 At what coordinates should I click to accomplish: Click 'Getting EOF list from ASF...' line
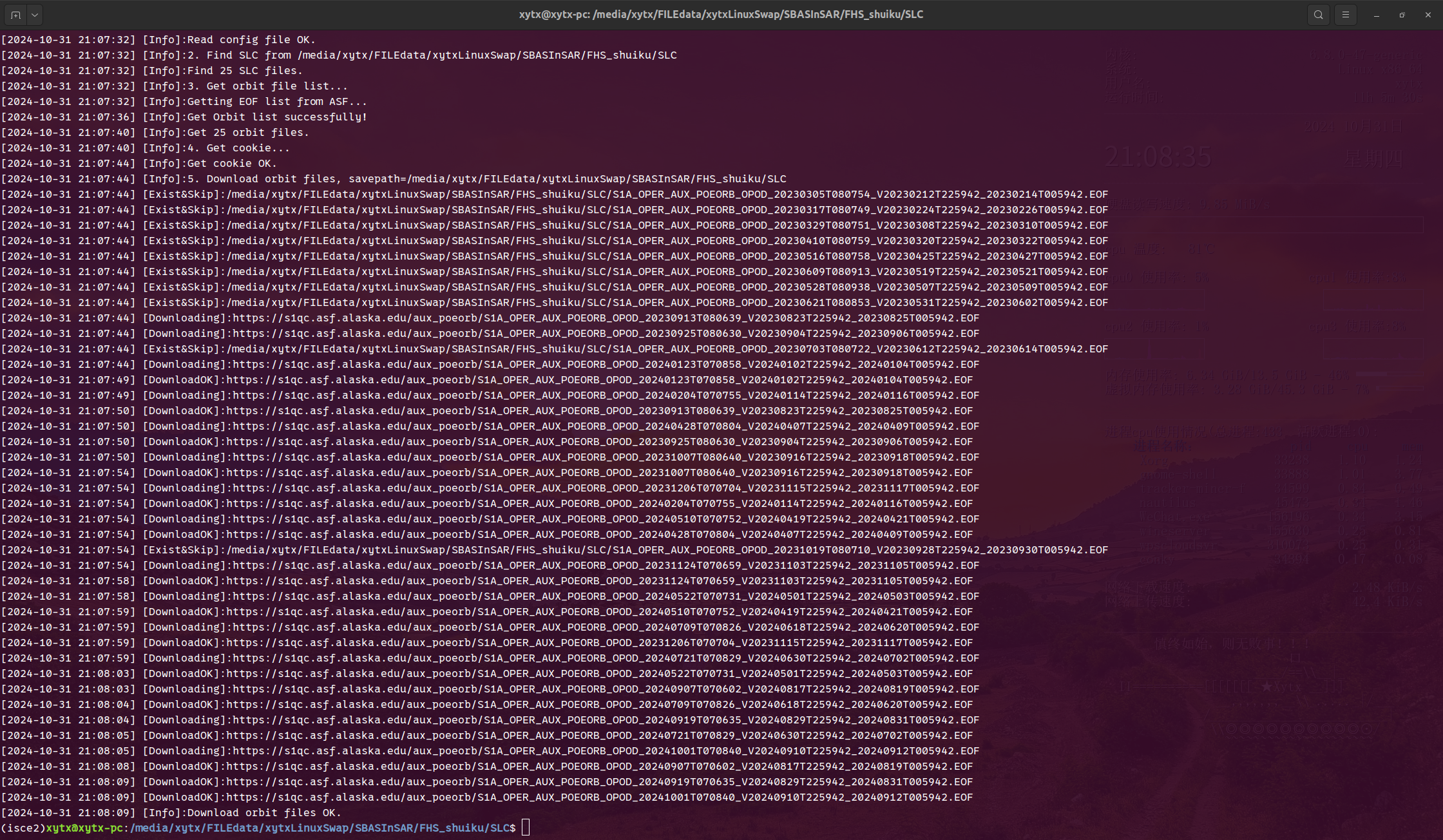click(x=184, y=102)
